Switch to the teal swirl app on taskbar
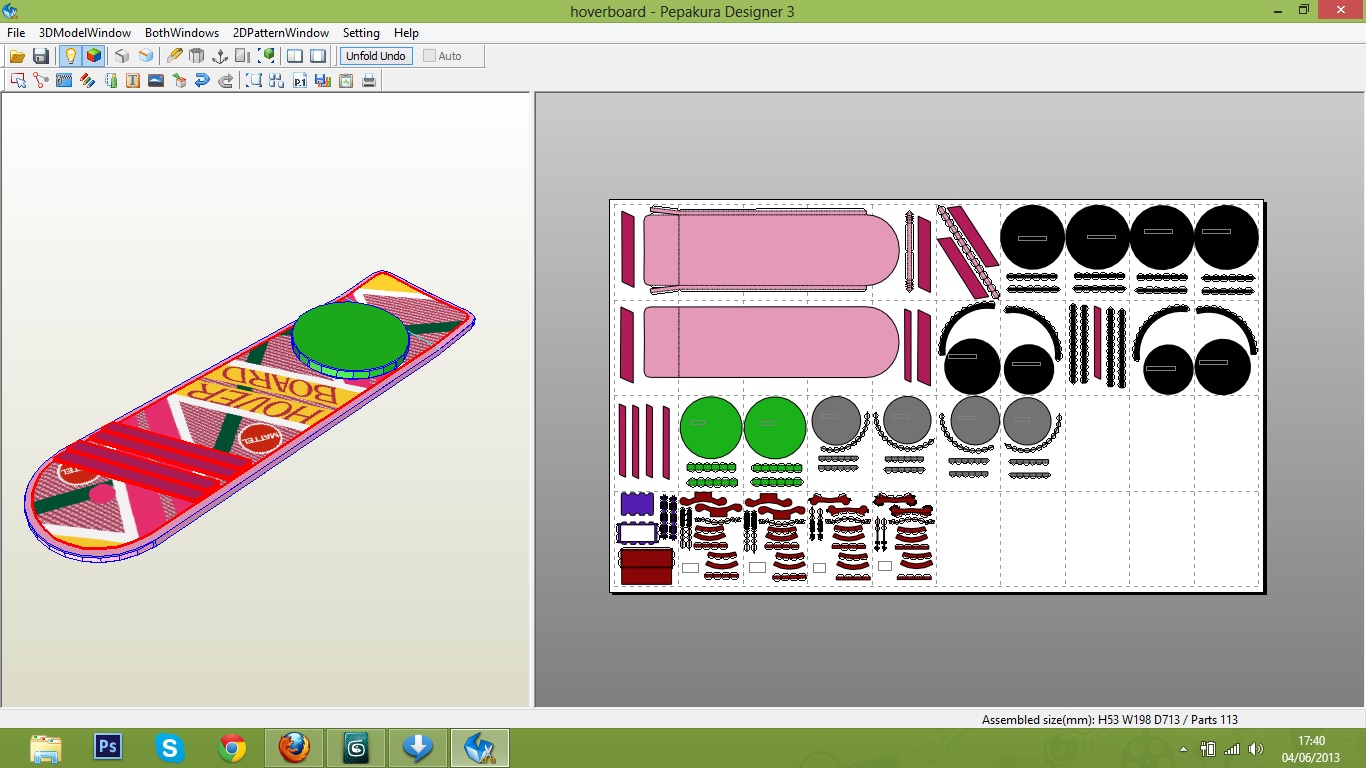The height and width of the screenshot is (768, 1366). pyautogui.click(x=356, y=748)
